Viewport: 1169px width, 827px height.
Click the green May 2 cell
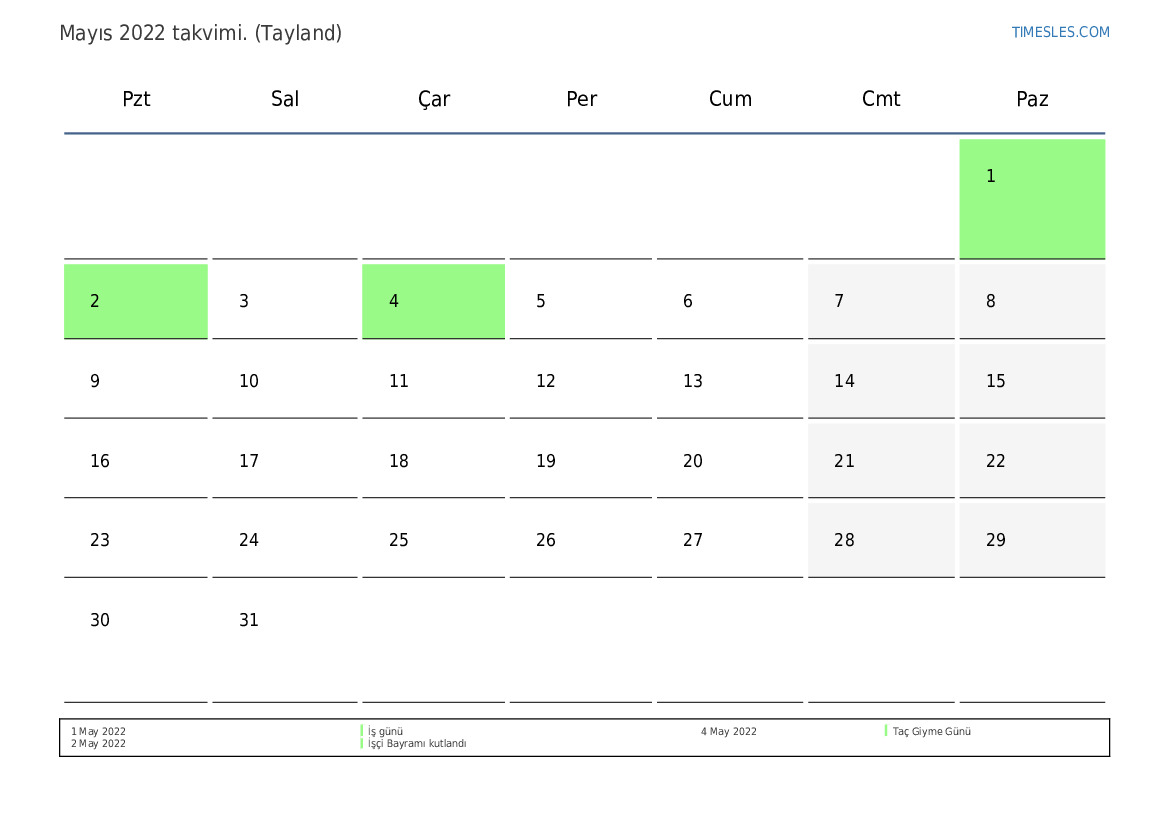[x=136, y=301]
